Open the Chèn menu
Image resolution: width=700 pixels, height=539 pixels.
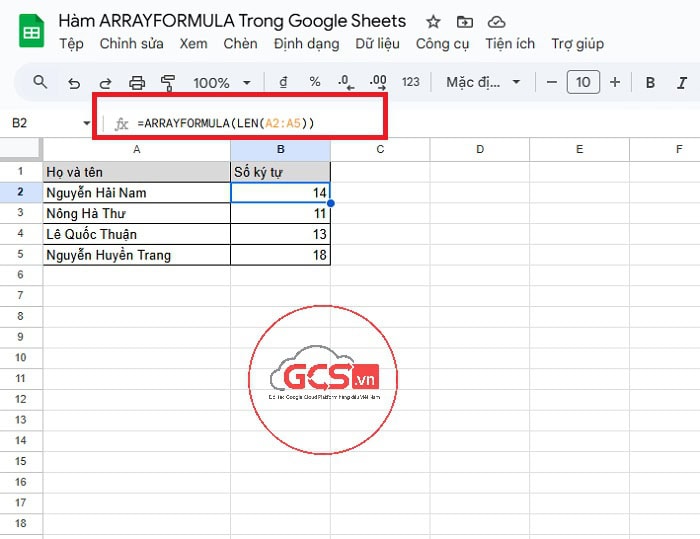240,43
